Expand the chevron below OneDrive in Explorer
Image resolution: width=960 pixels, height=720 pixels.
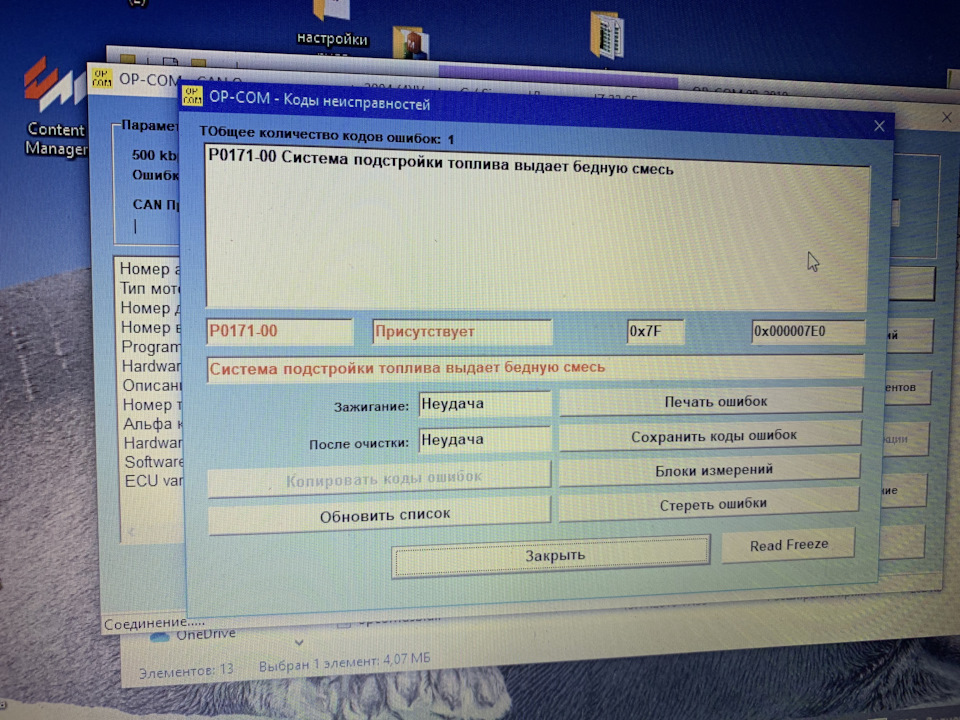tap(299, 643)
